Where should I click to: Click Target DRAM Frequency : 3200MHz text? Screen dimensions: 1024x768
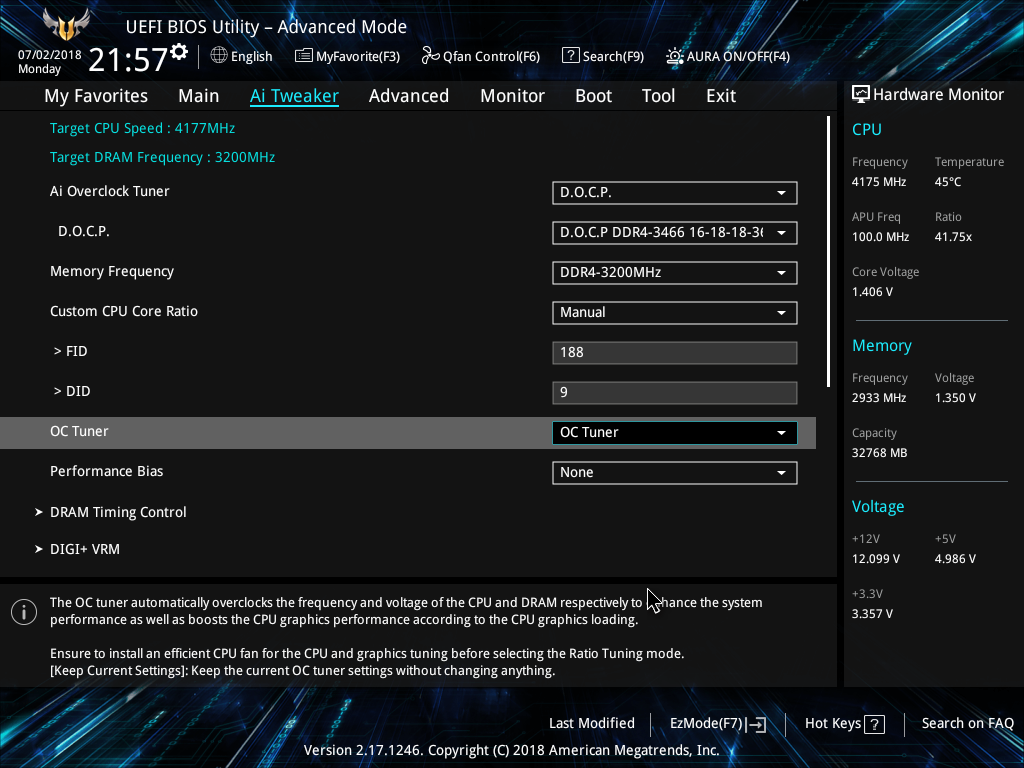tap(163, 157)
